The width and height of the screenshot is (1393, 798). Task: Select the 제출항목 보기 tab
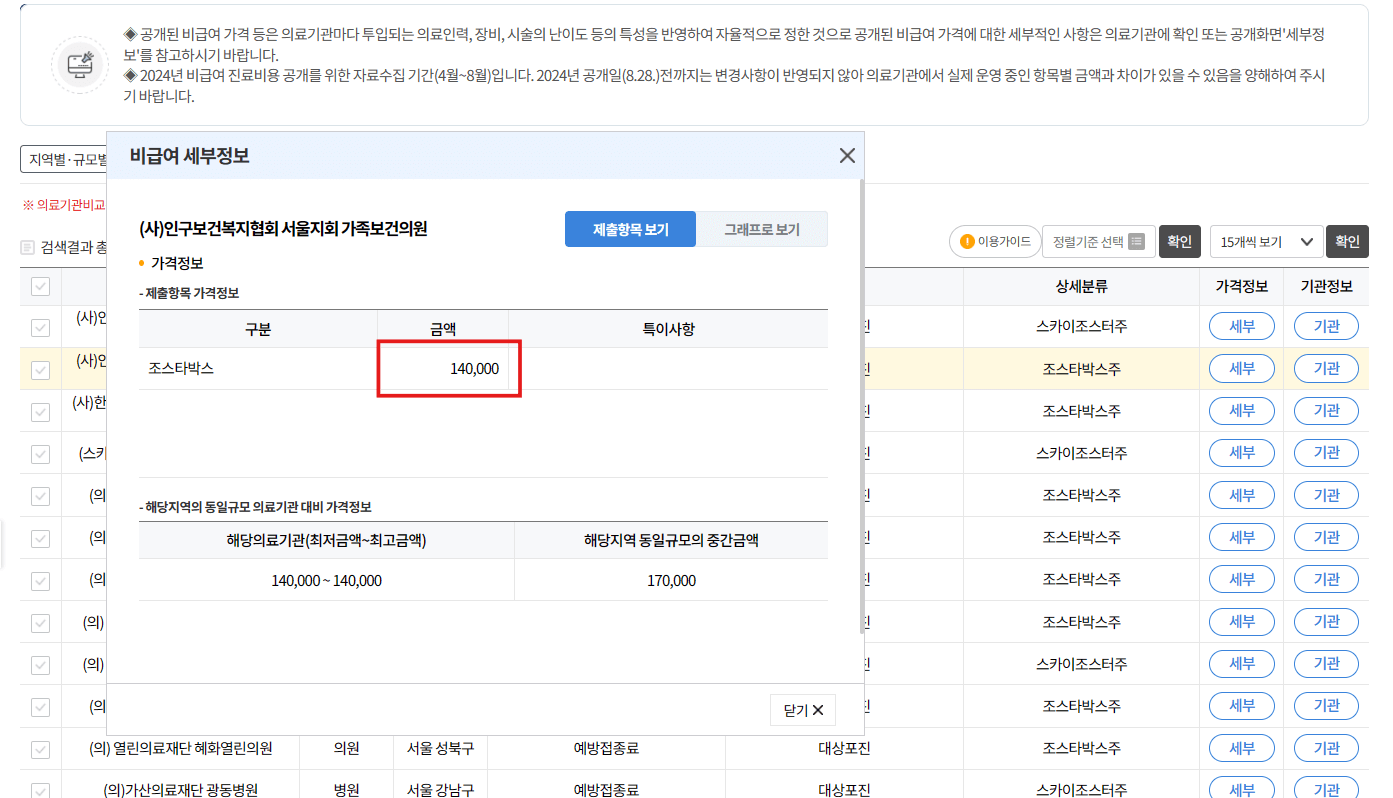630,229
